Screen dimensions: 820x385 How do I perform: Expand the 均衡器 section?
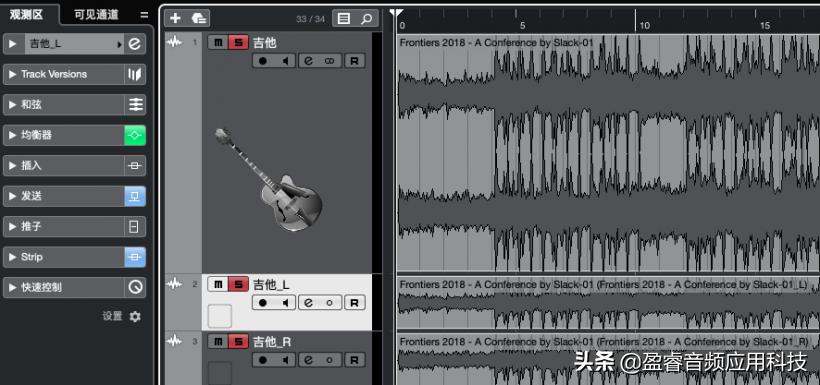coord(13,135)
